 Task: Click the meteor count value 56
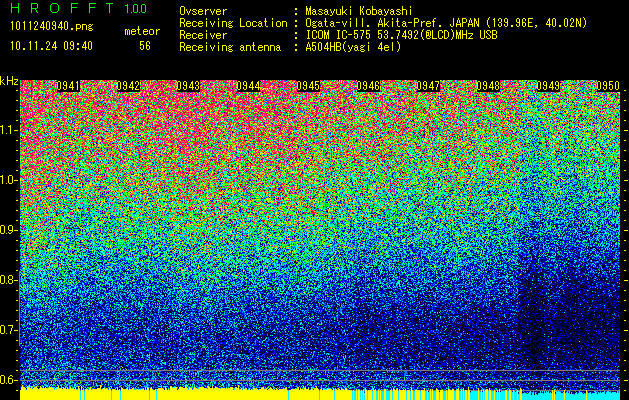point(145,46)
